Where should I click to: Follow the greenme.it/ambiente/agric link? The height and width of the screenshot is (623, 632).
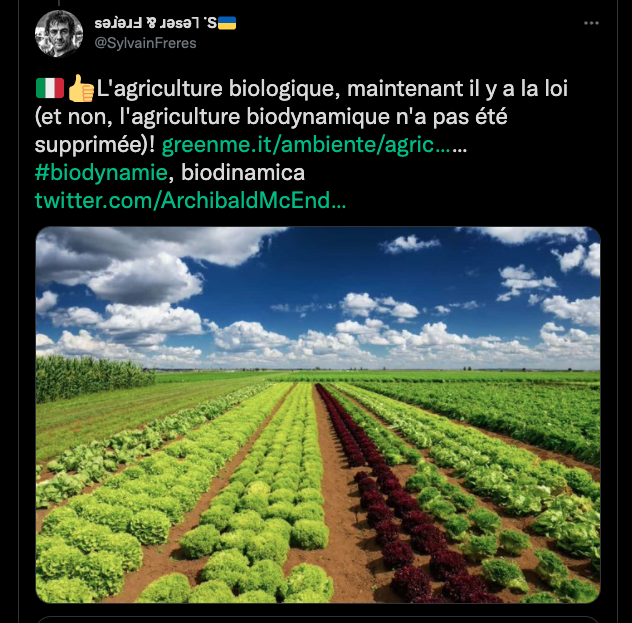tap(314, 145)
